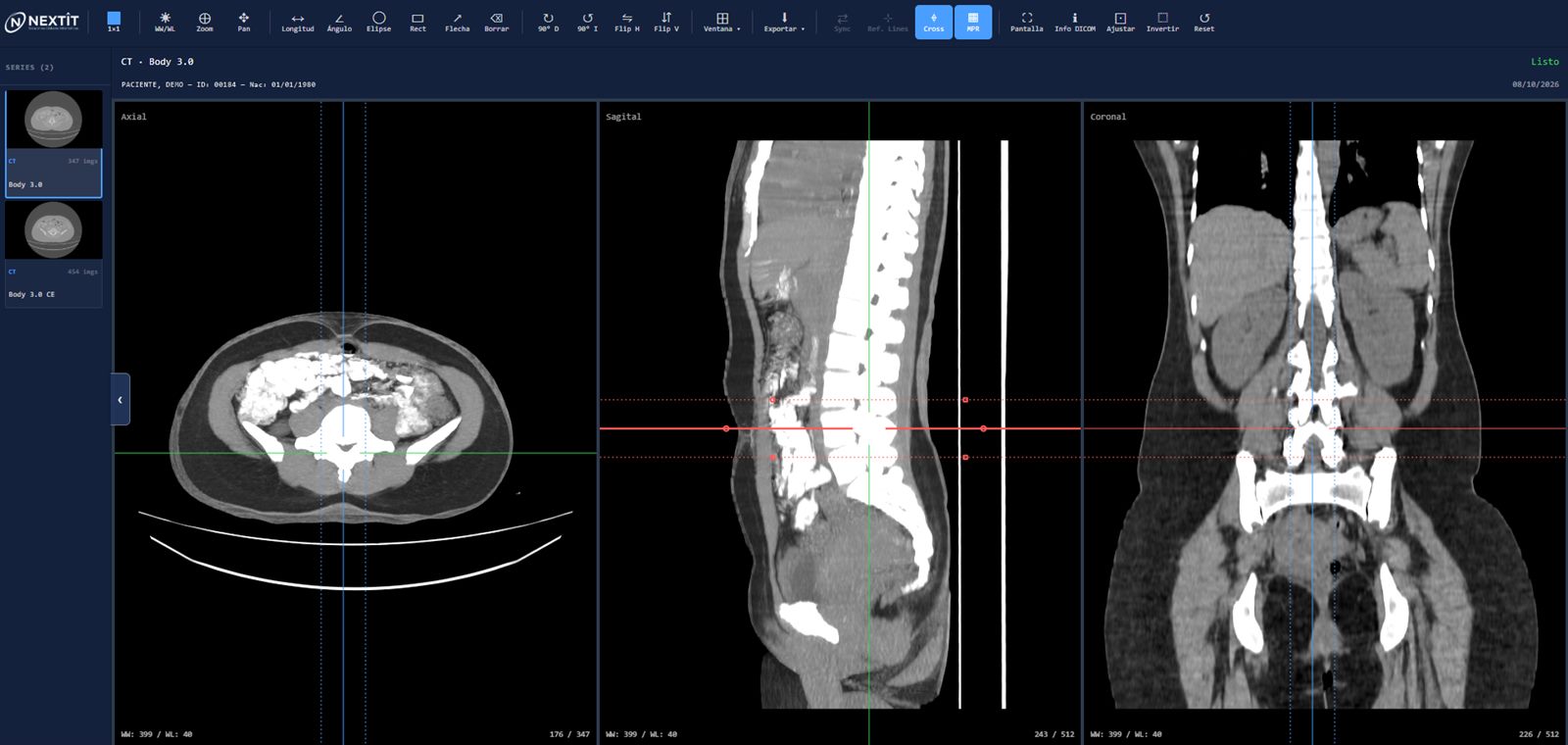Open the Exportar dropdown menu
This screenshot has width=1568, height=745.
(784, 22)
